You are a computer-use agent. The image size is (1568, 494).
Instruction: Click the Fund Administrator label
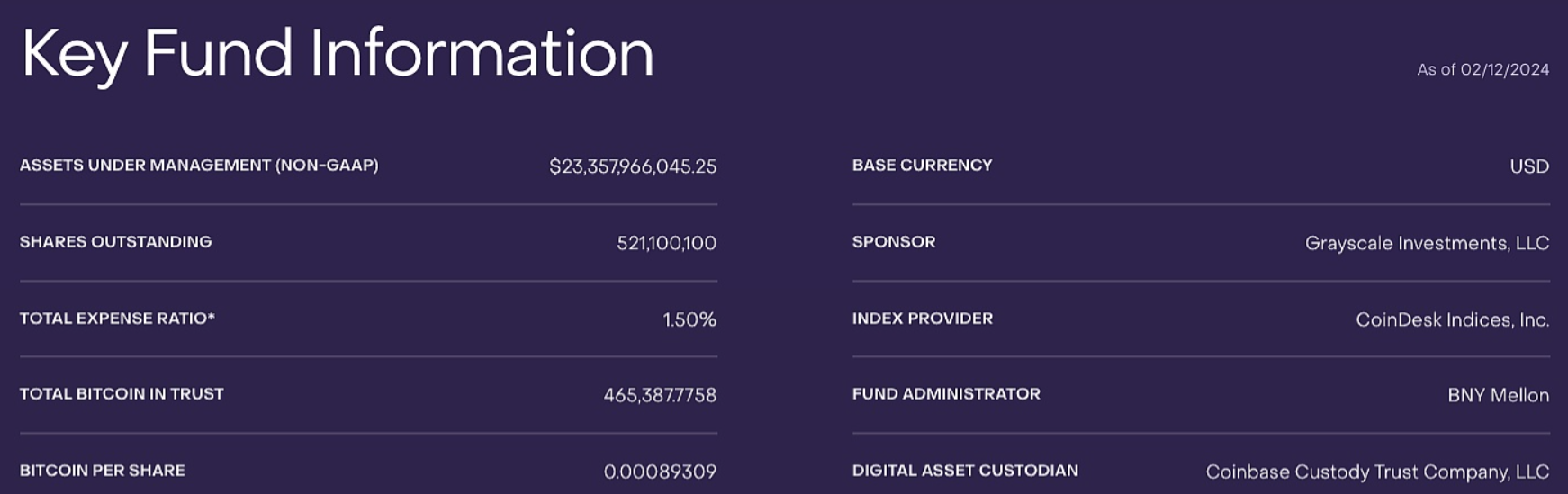click(946, 394)
